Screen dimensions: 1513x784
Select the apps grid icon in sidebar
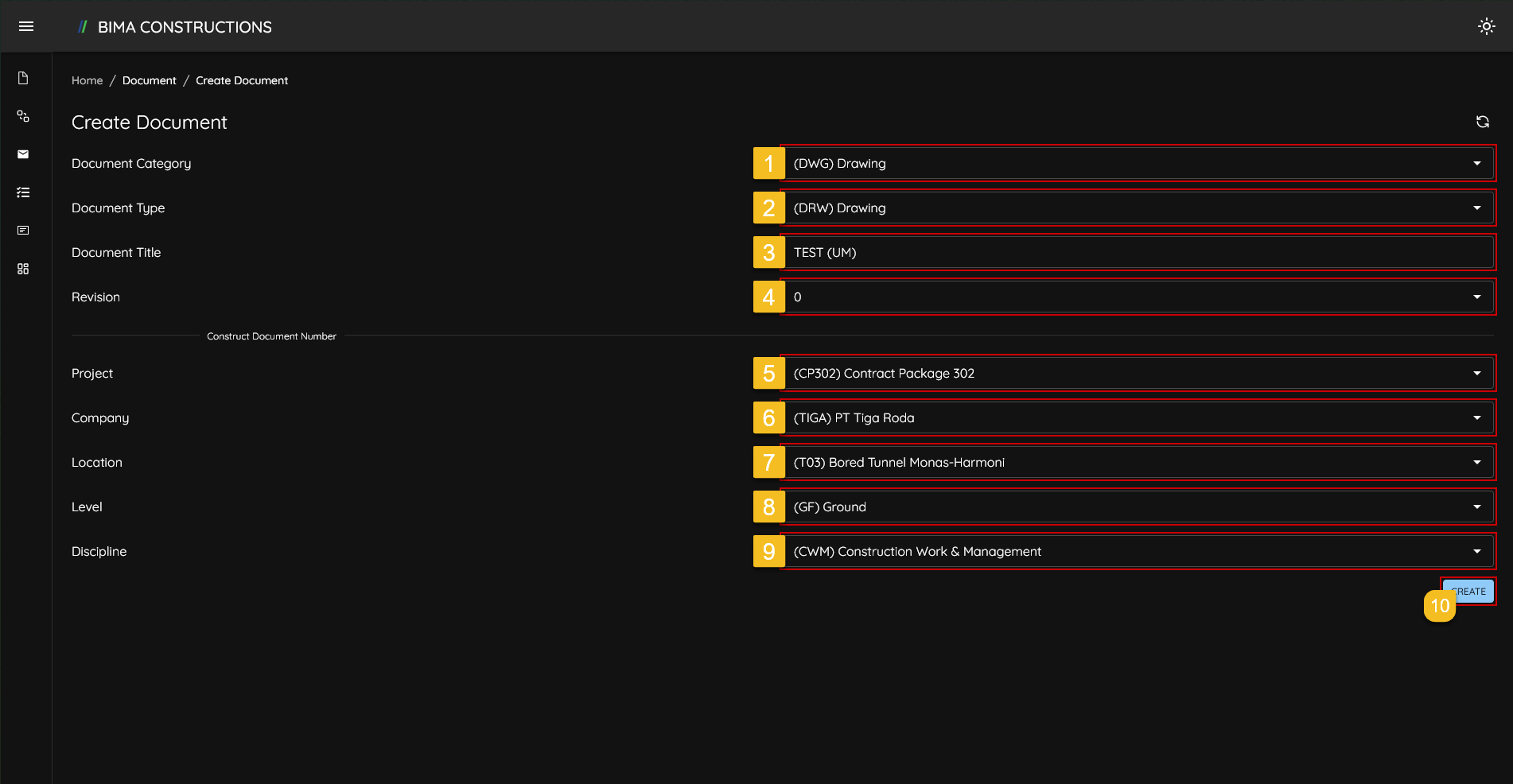click(x=23, y=268)
